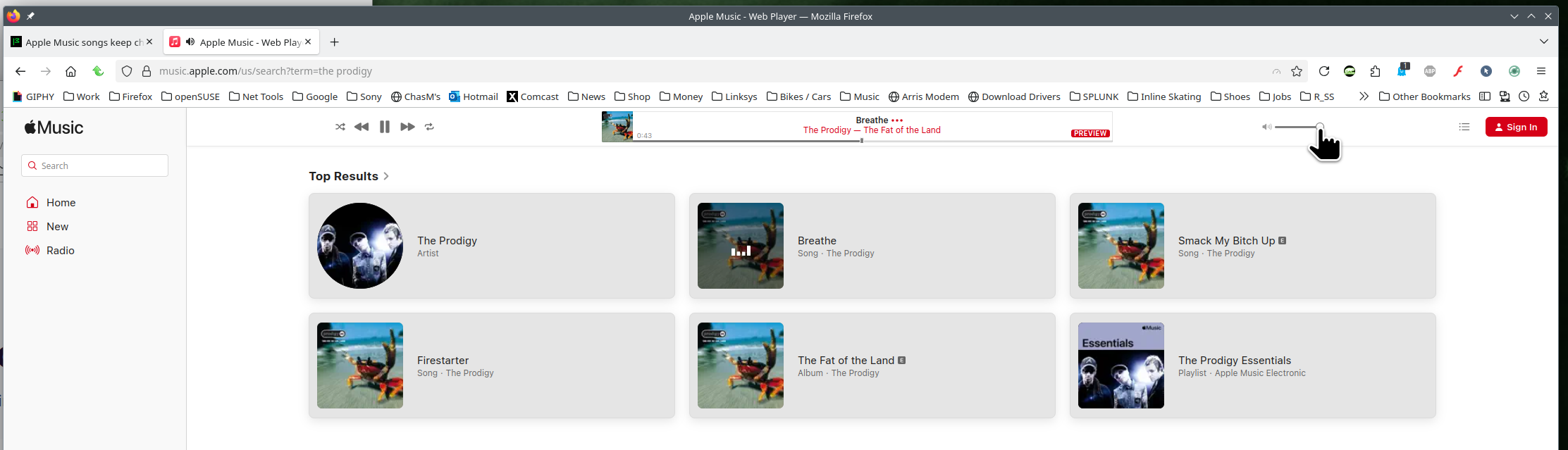The image size is (1568, 450).
Task: Open Comcast bookmark
Action: pos(533,96)
